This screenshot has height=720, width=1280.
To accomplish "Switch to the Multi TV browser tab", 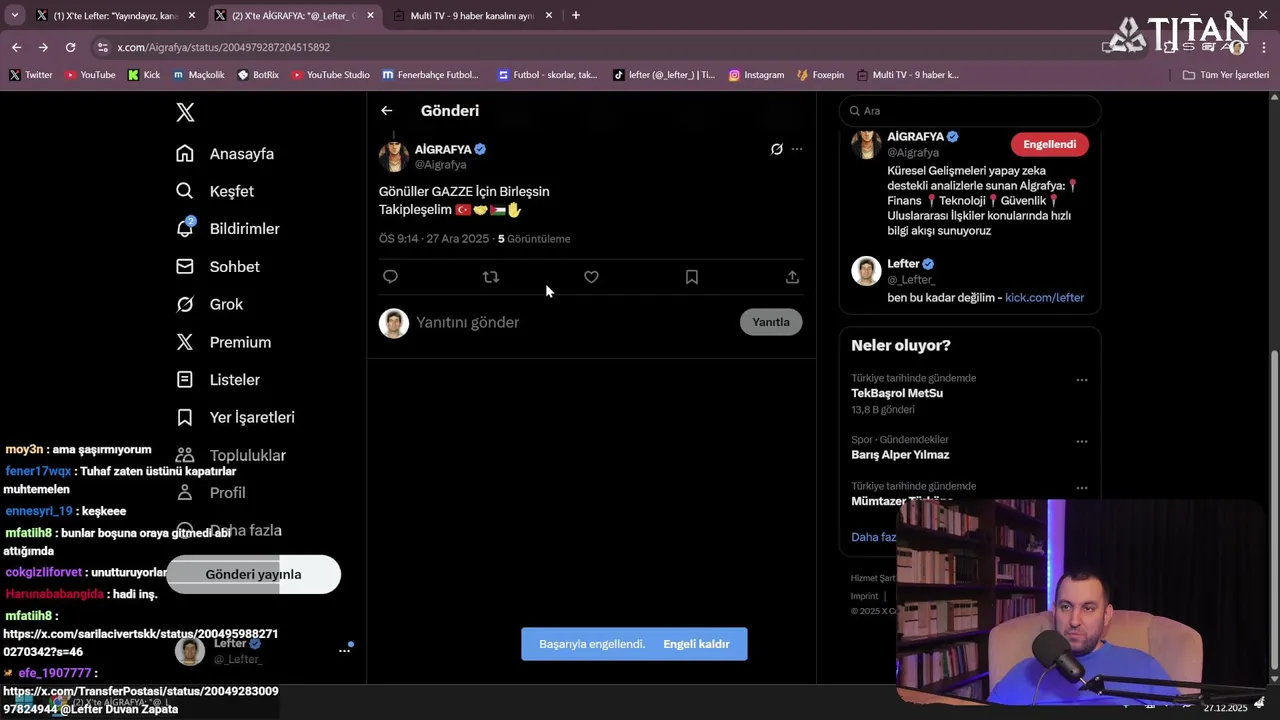I will coord(472,16).
